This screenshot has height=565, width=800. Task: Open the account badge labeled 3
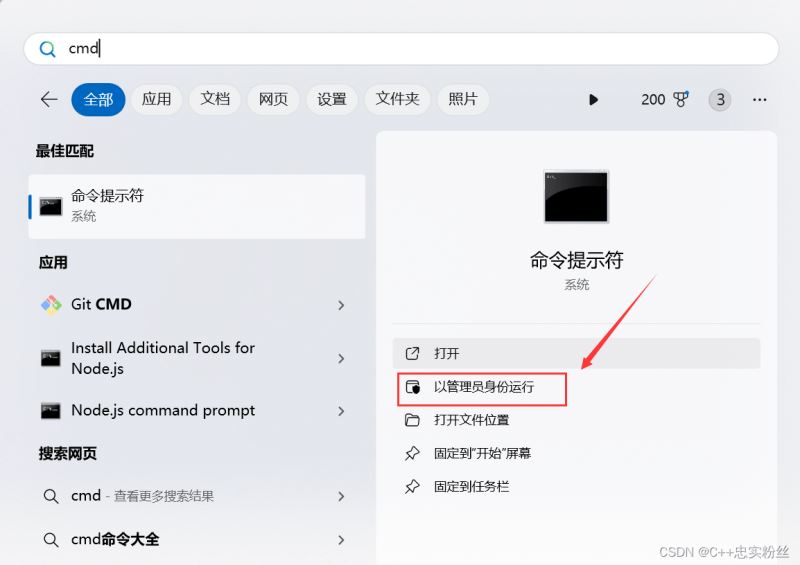(720, 100)
